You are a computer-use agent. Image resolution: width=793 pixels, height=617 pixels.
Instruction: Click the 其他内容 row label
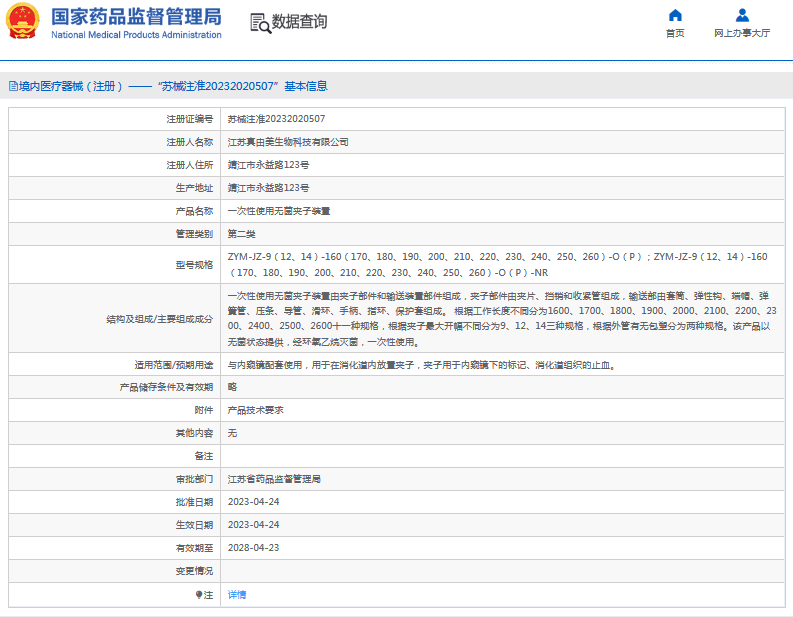click(194, 433)
